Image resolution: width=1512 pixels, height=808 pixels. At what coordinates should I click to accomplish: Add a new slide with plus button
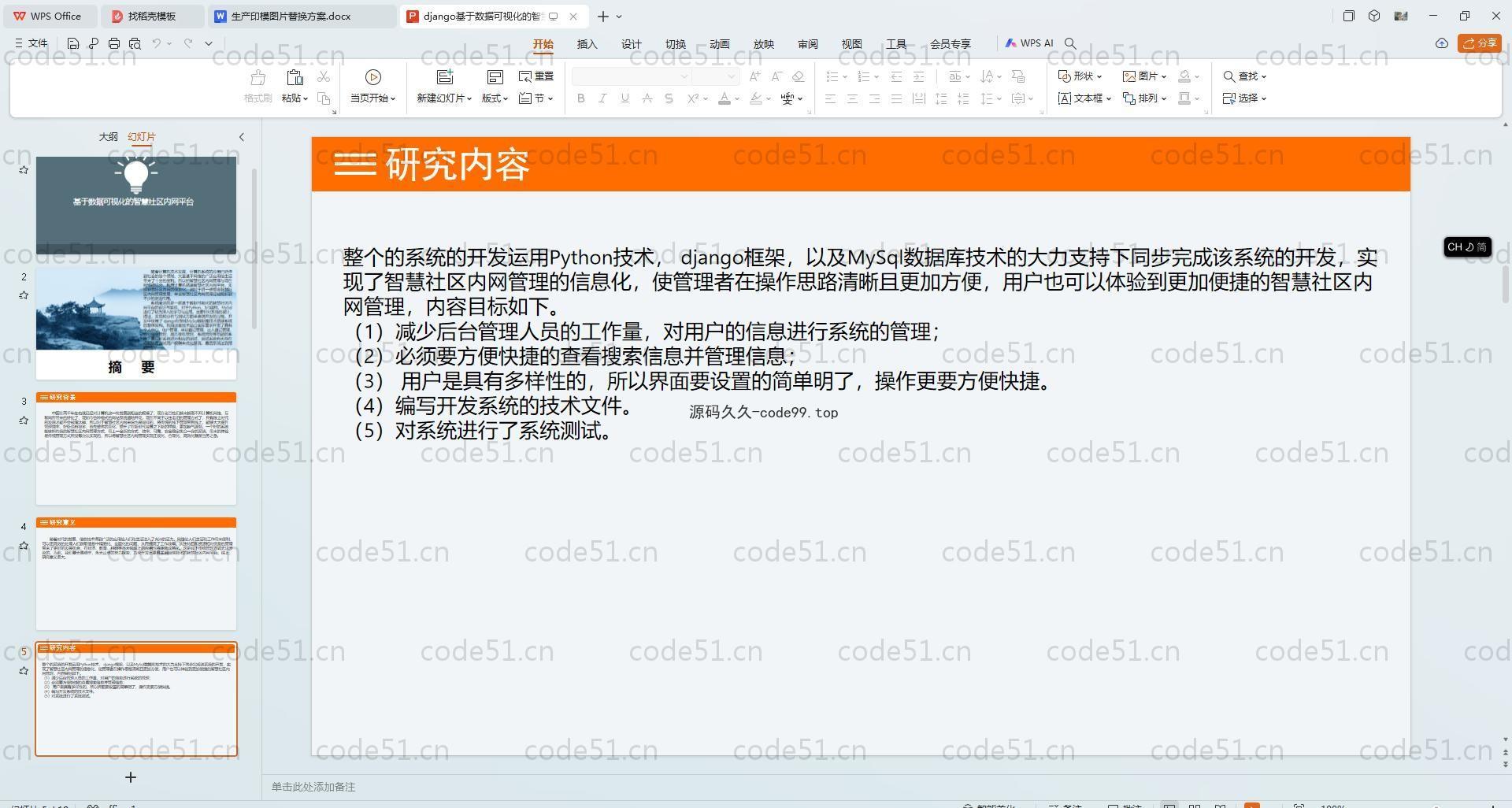point(131,777)
